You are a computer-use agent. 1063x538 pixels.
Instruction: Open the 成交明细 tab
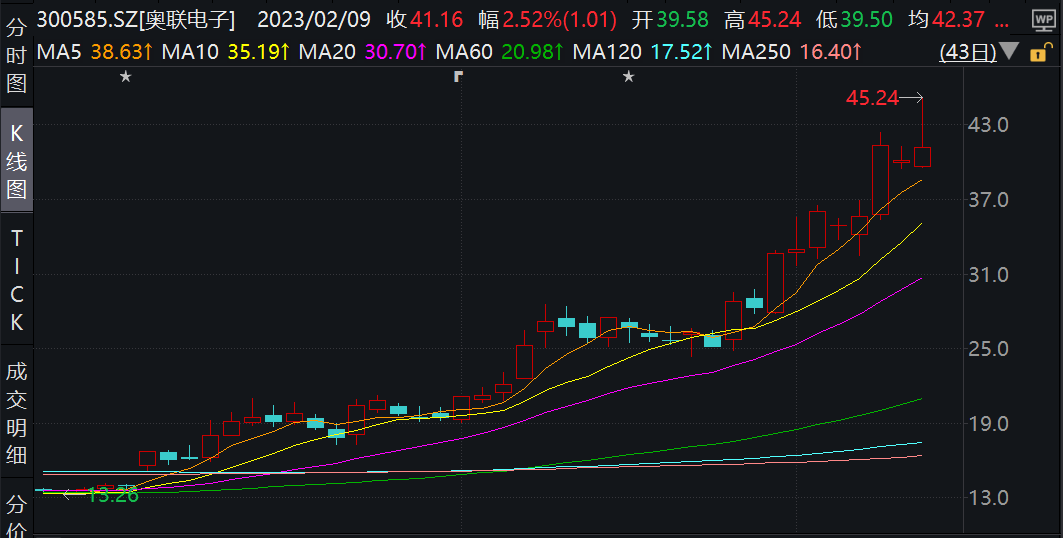coord(16,413)
